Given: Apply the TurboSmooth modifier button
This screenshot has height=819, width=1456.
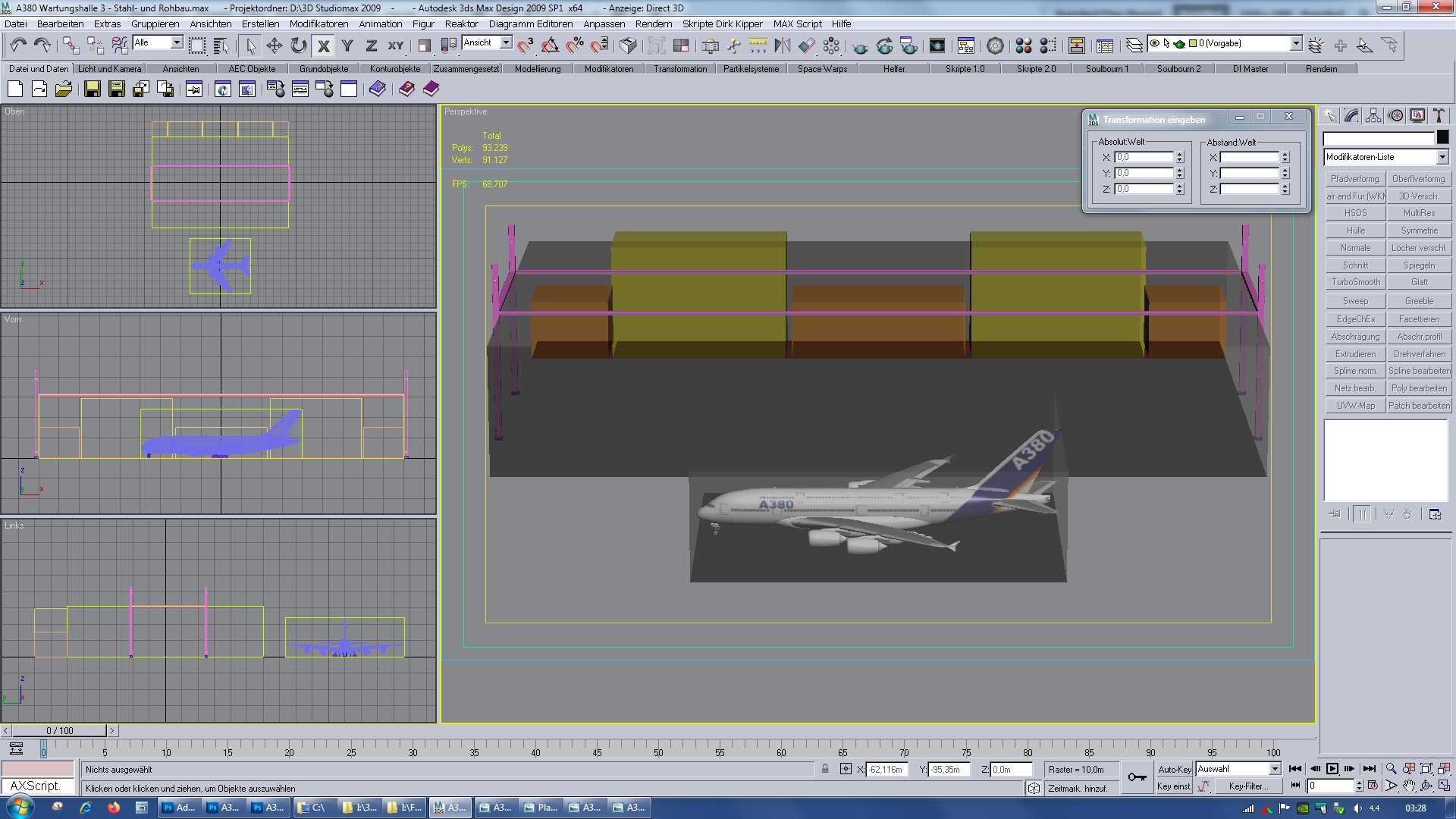Looking at the screenshot, I should [1355, 282].
